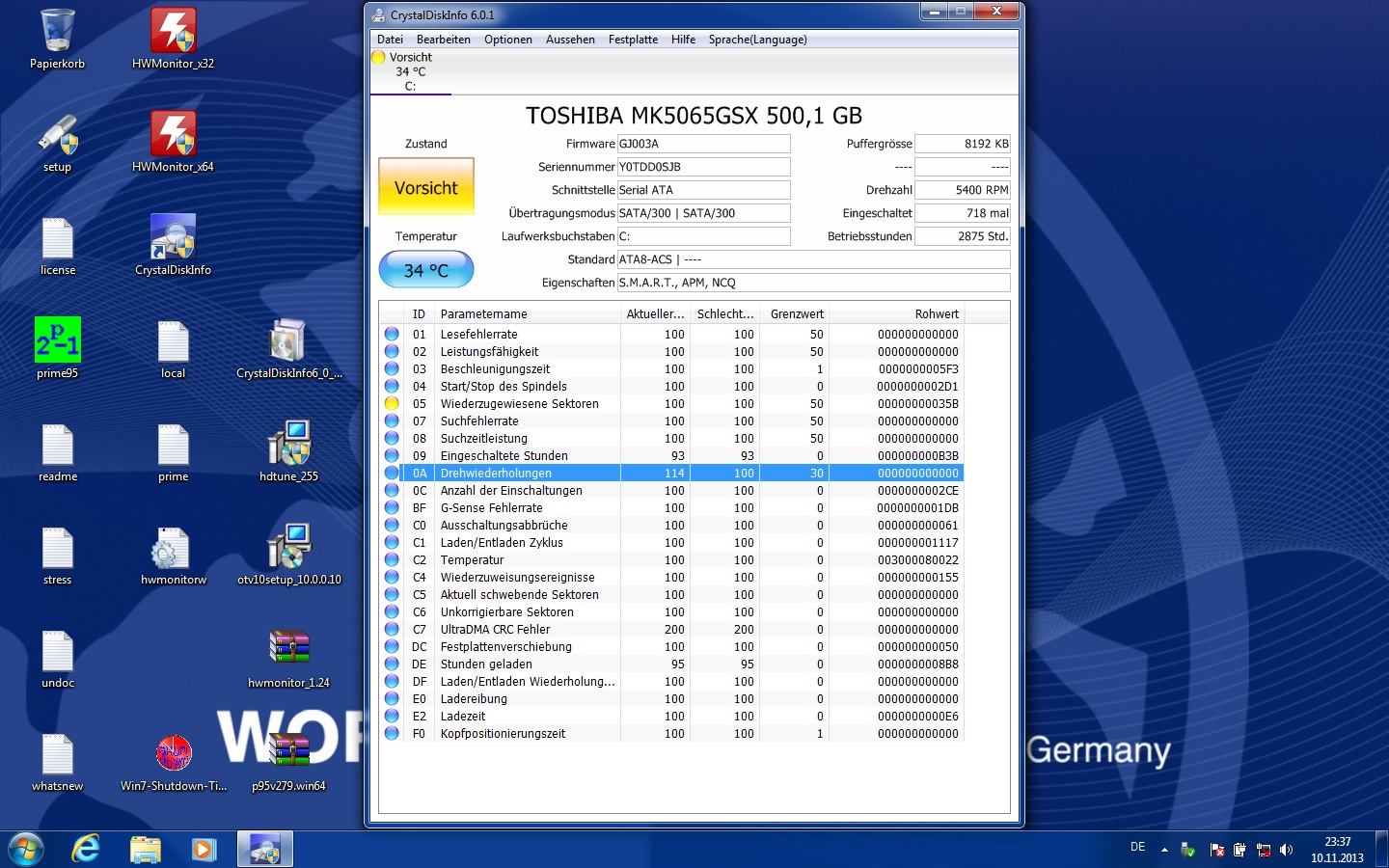Viewport: 1389px width, 868px height.
Task: Select the Lesefehlerrate row
Action: 671,335
